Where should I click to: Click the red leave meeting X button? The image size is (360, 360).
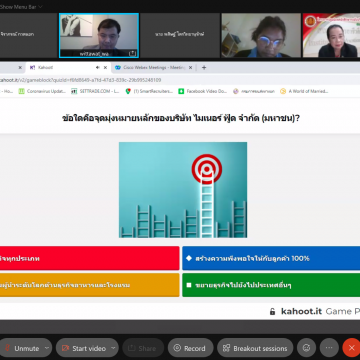coord(351,348)
